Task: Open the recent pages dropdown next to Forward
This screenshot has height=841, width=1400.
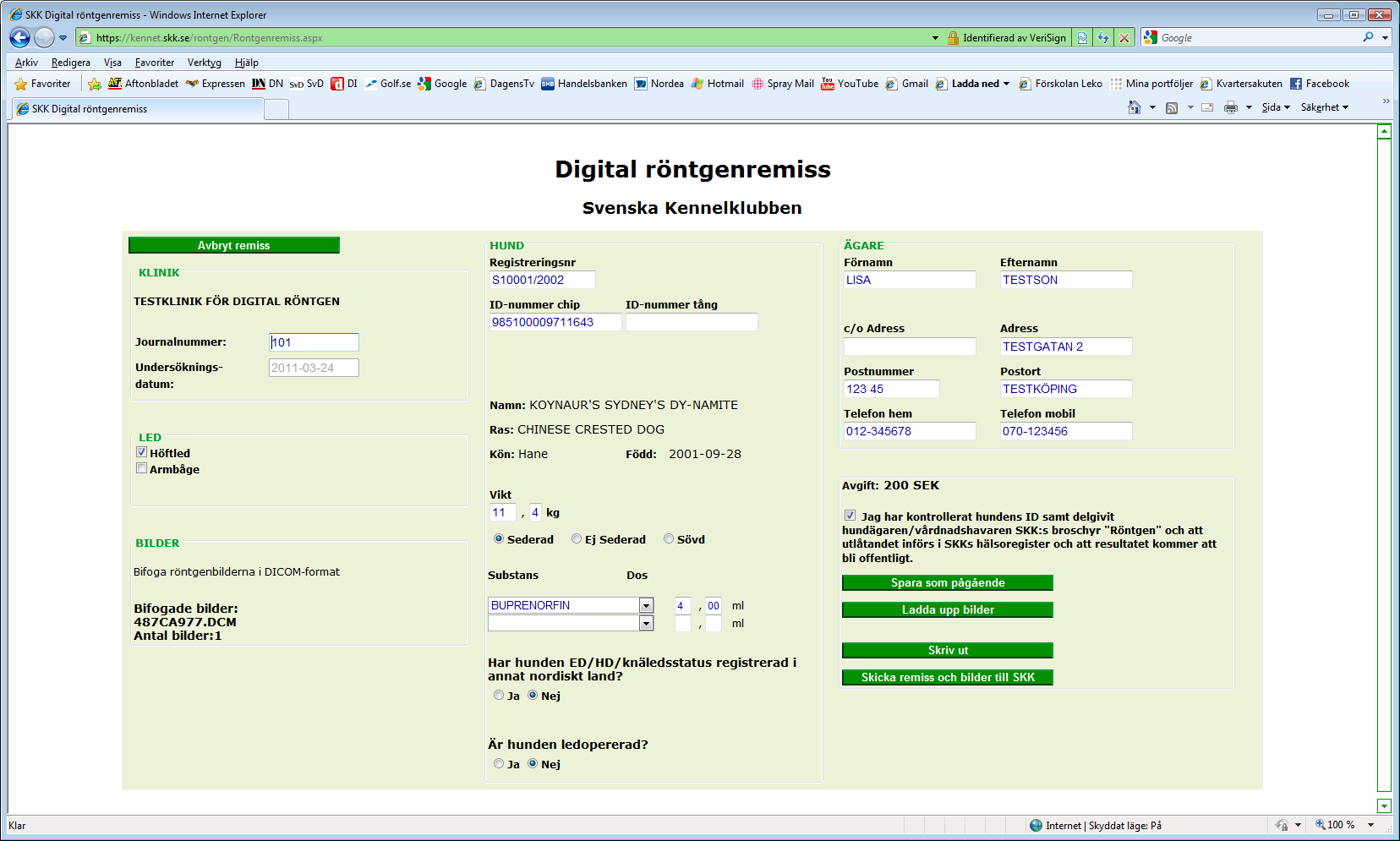Action: coord(63,38)
